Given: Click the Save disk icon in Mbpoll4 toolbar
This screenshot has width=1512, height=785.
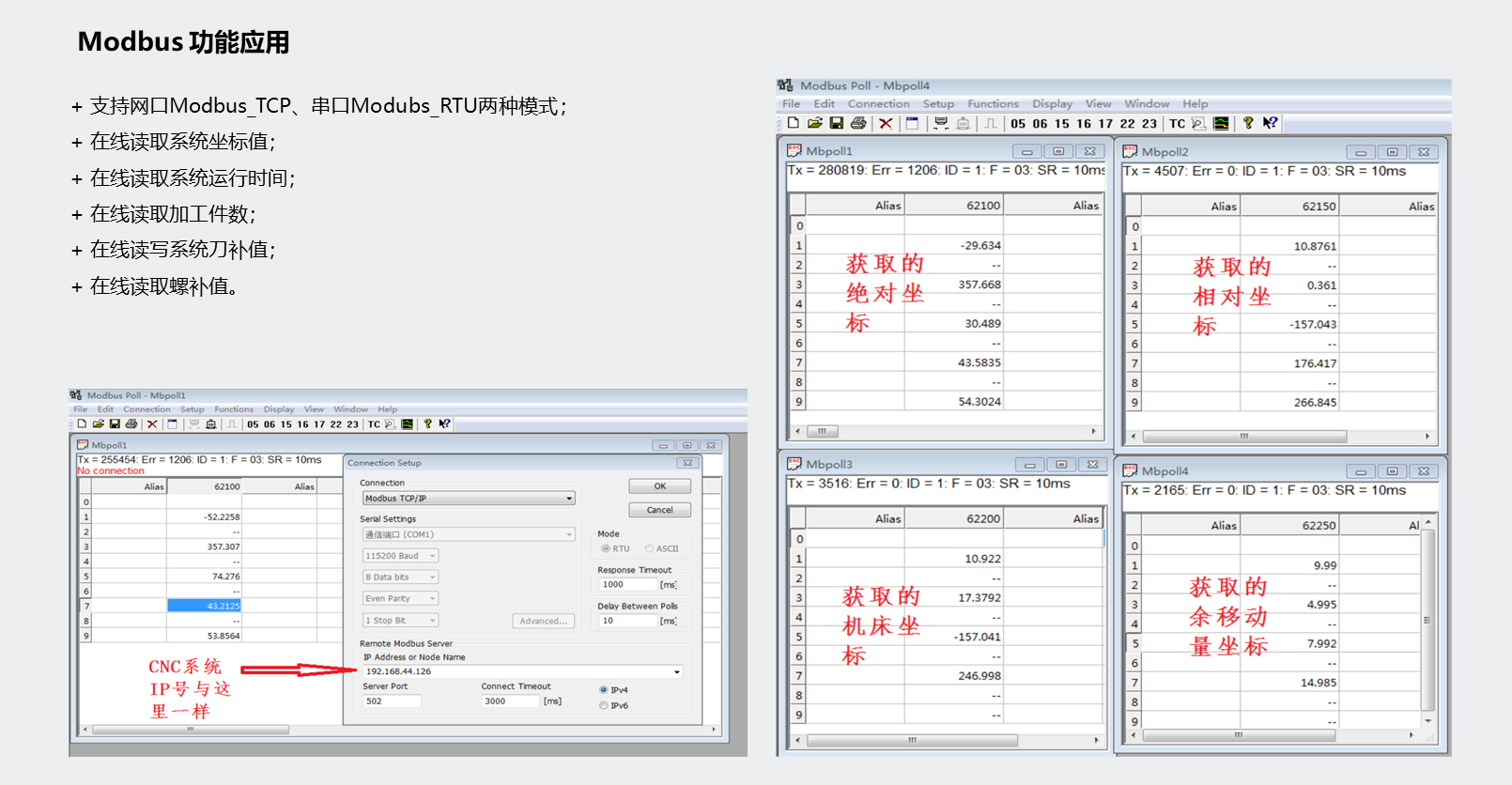Looking at the screenshot, I should pyautogui.click(x=836, y=123).
